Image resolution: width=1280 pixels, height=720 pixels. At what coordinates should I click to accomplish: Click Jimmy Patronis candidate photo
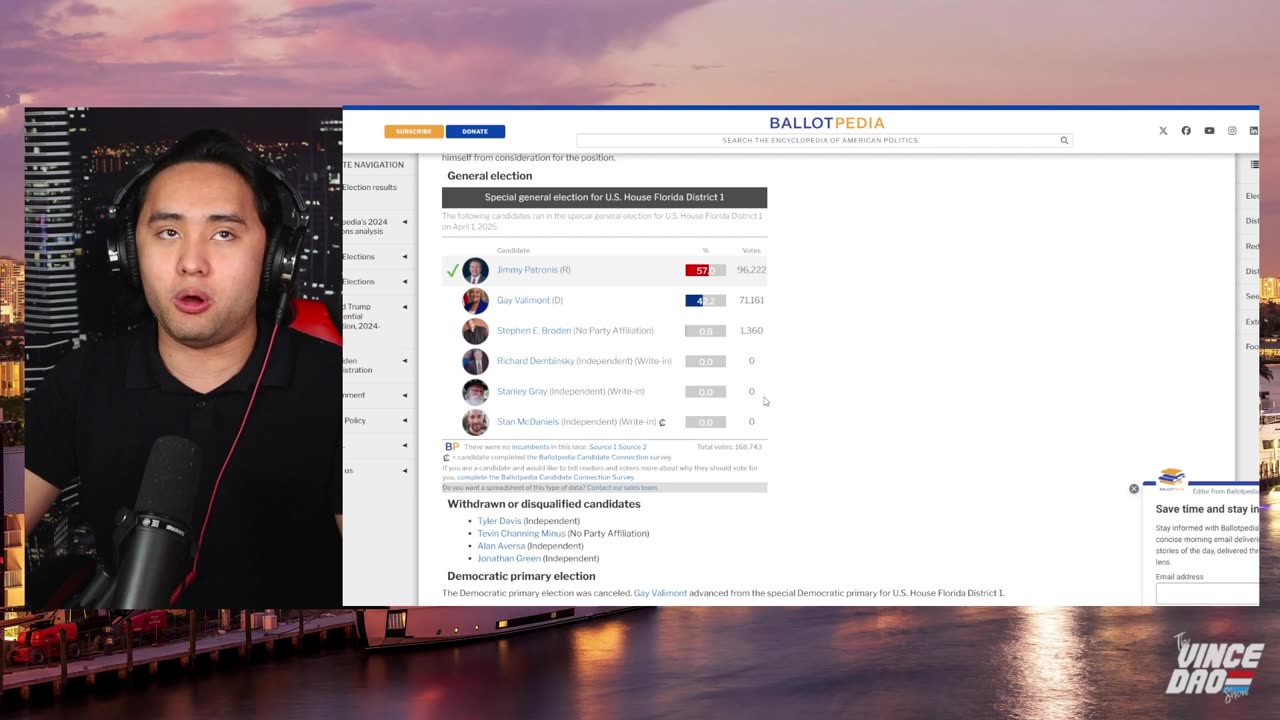(x=475, y=270)
